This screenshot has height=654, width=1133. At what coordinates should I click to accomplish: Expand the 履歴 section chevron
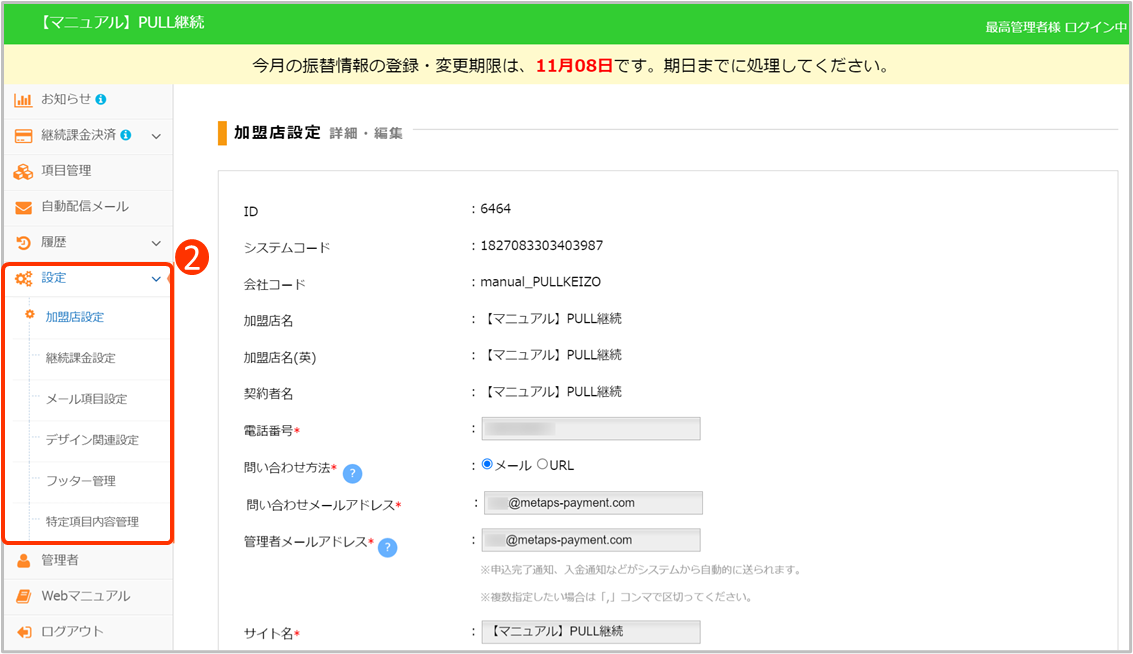tap(156, 243)
